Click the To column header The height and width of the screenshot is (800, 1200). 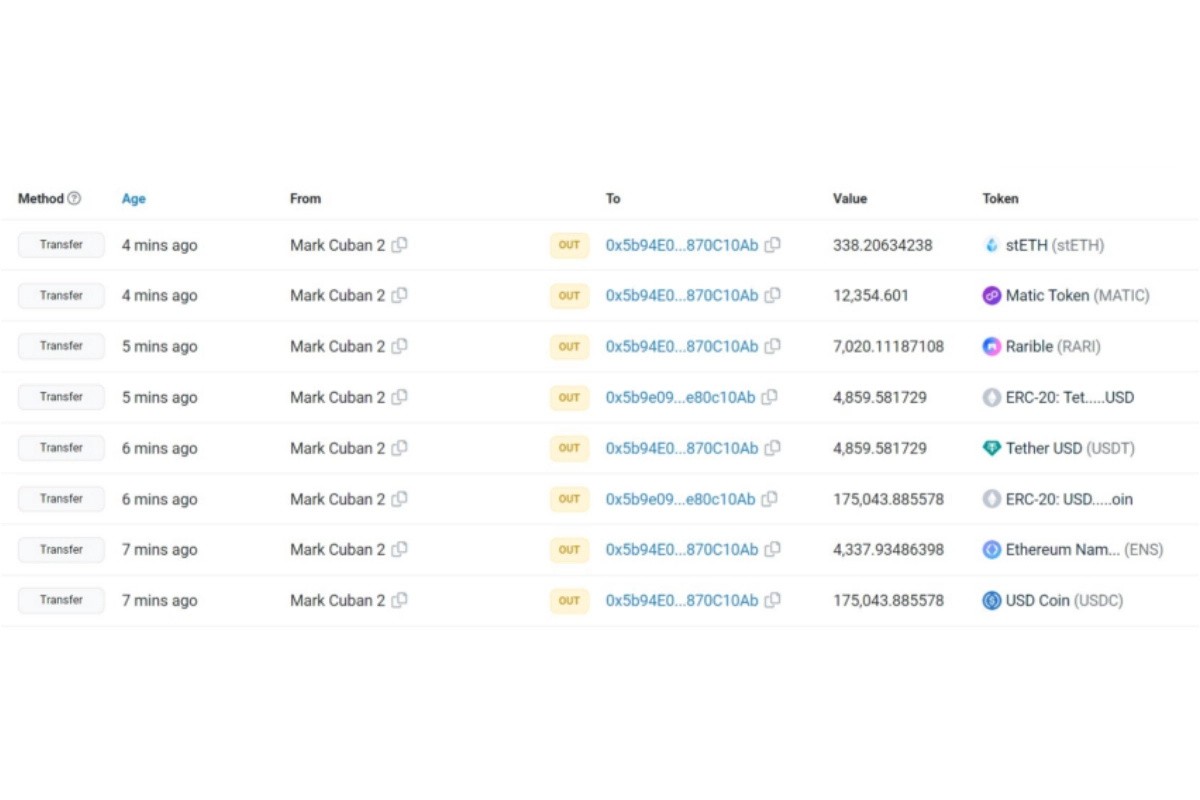[x=613, y=199]
